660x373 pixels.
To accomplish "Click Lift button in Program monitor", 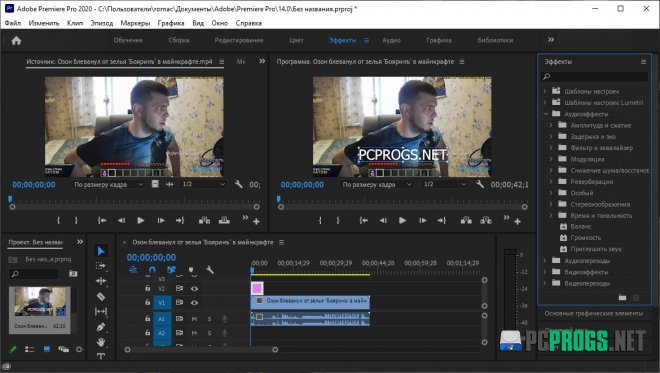I will 466,220.
